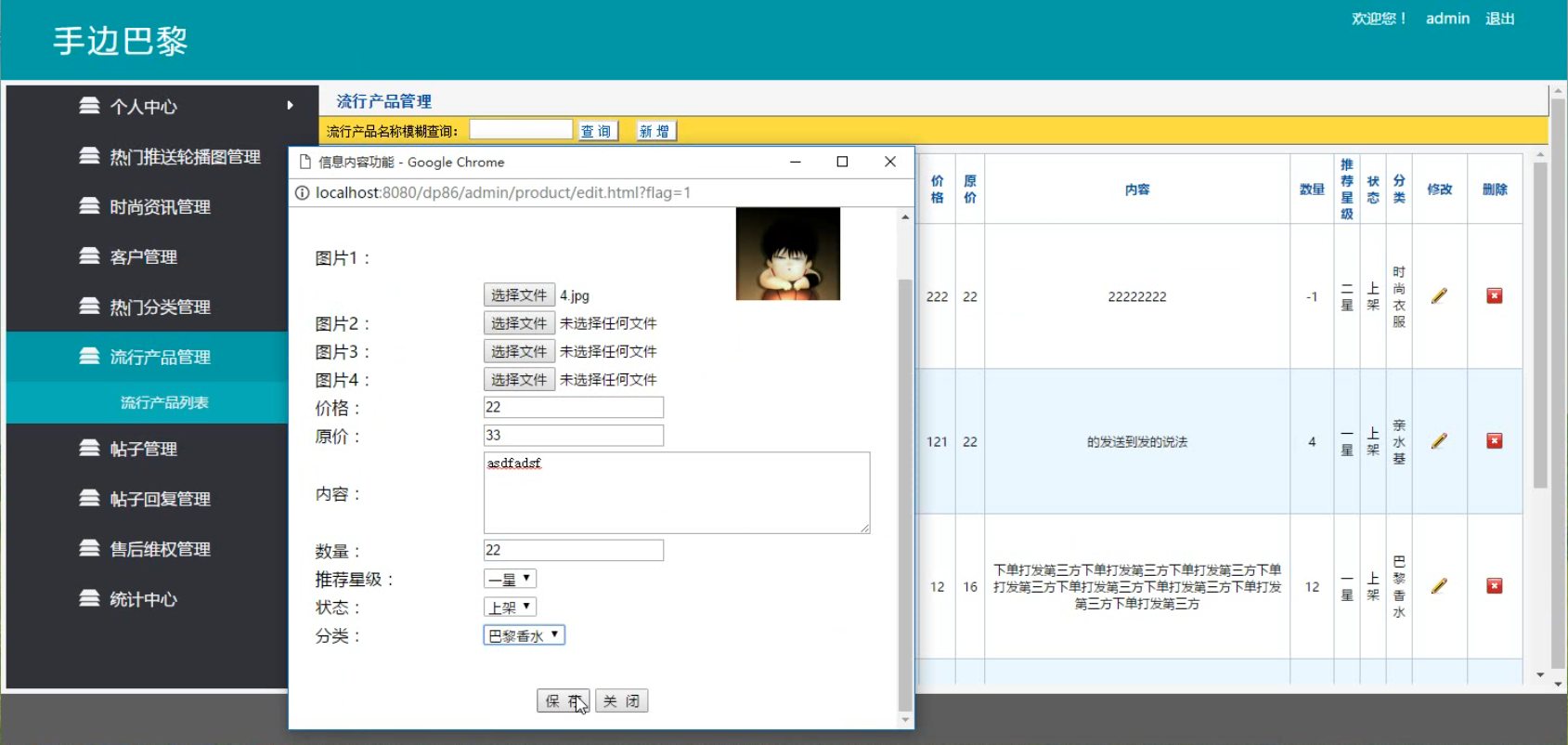This screenshot has width=1568, height=745.
Task: Click the 原价 input field
Action: pyautogui.click(x=574, y=435)
